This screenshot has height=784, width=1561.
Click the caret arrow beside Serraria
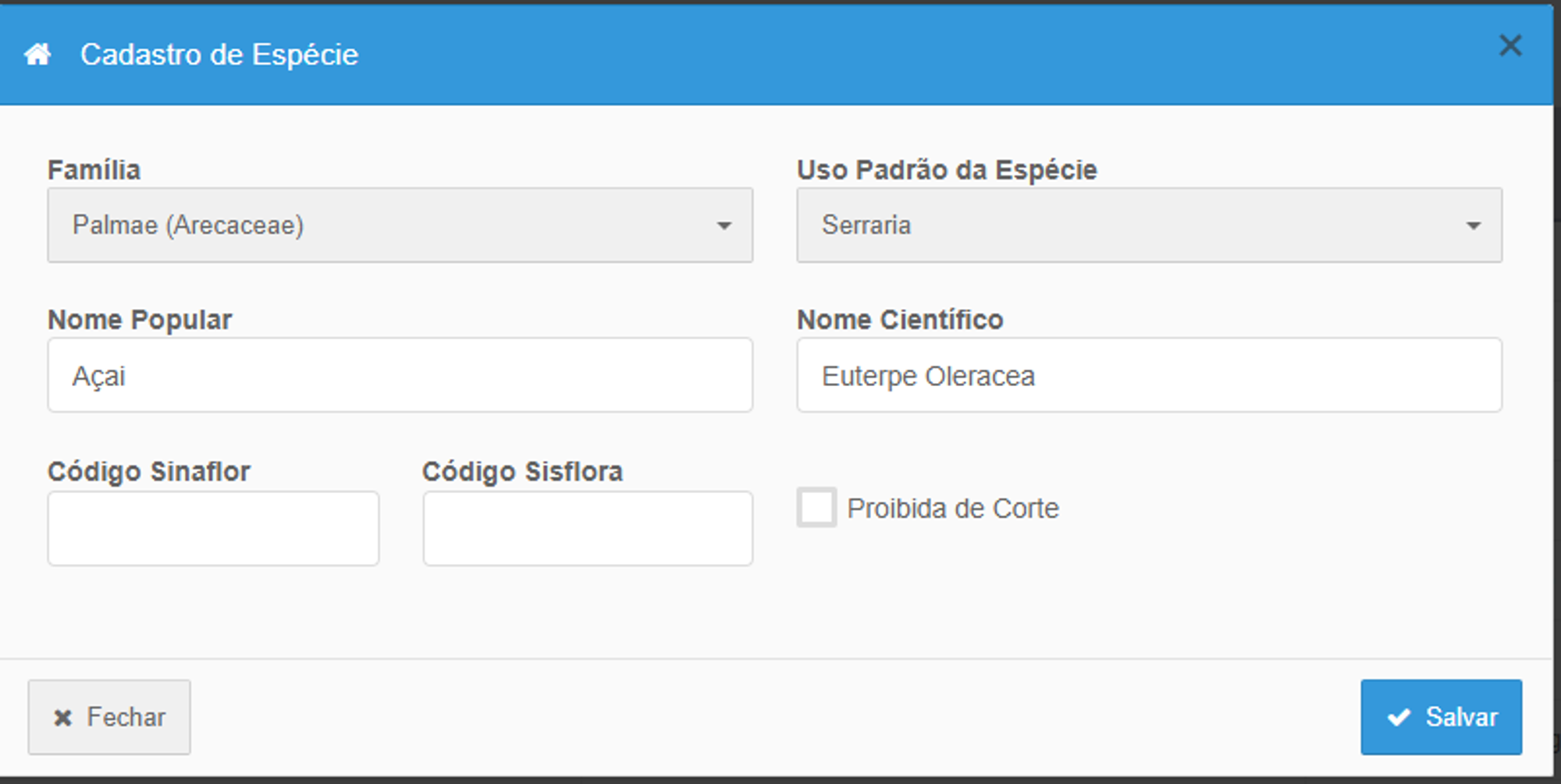click(x=1474, y=226)
